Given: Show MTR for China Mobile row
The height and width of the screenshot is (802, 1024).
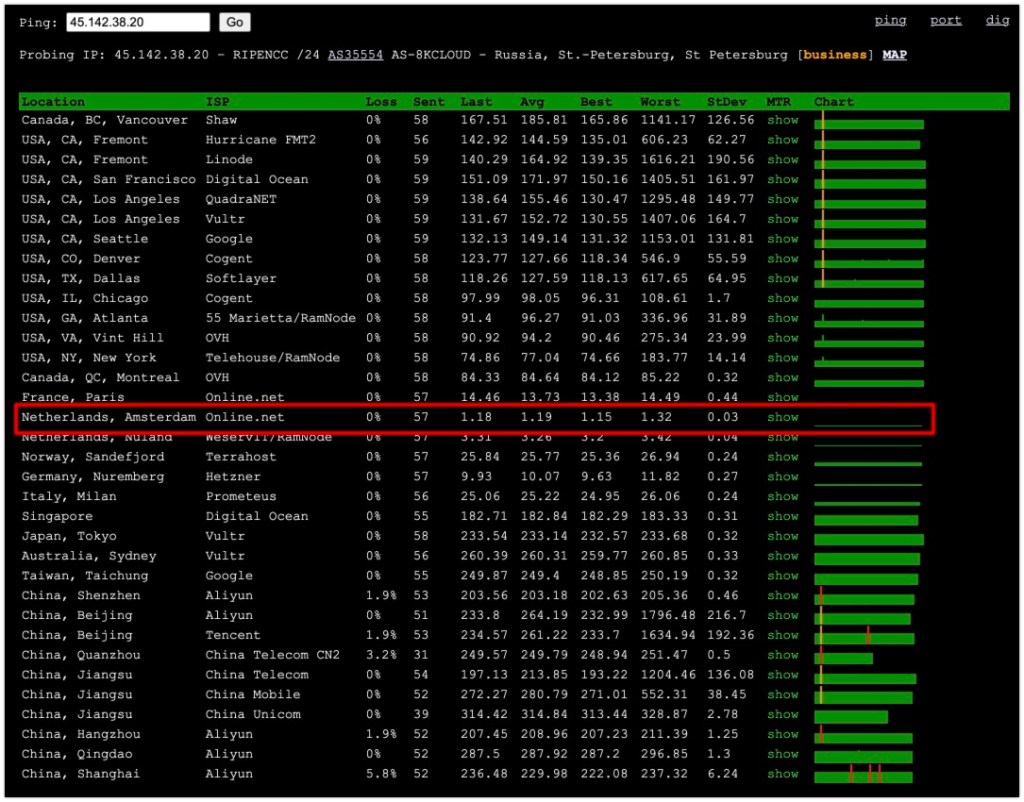Looking at the screenshot, I should click(782, 694).
